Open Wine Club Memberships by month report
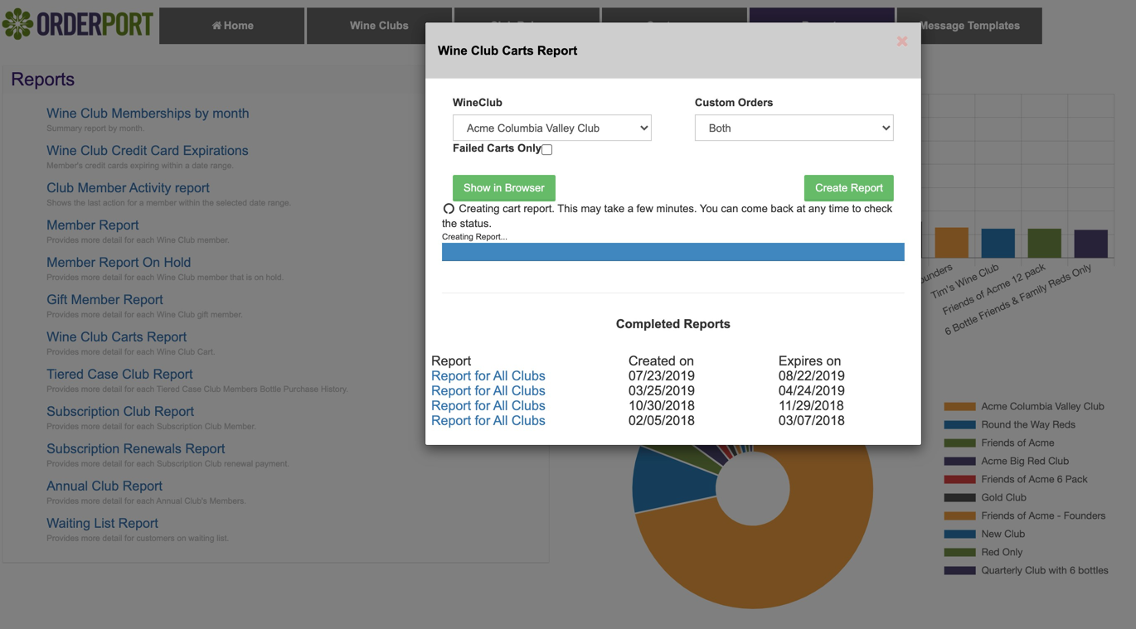Viewport: 1136px width, 630px height. coord(148,113)
